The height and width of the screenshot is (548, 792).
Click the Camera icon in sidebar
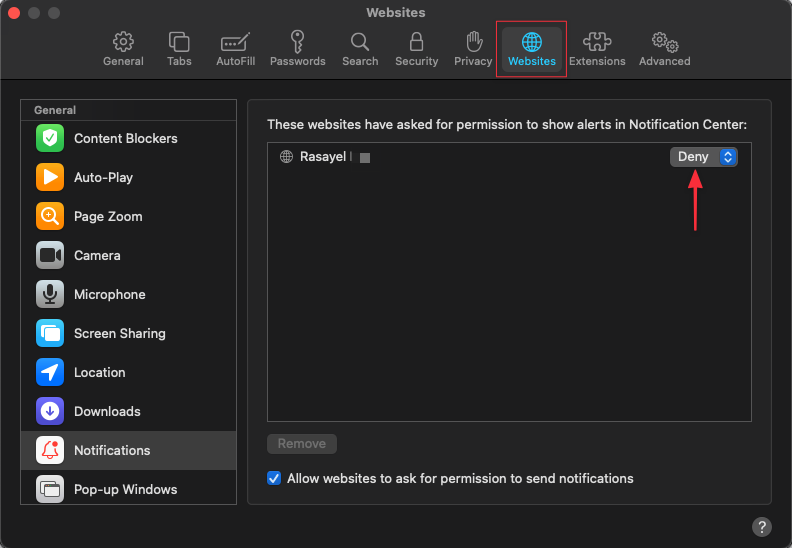tap(50, 255)
